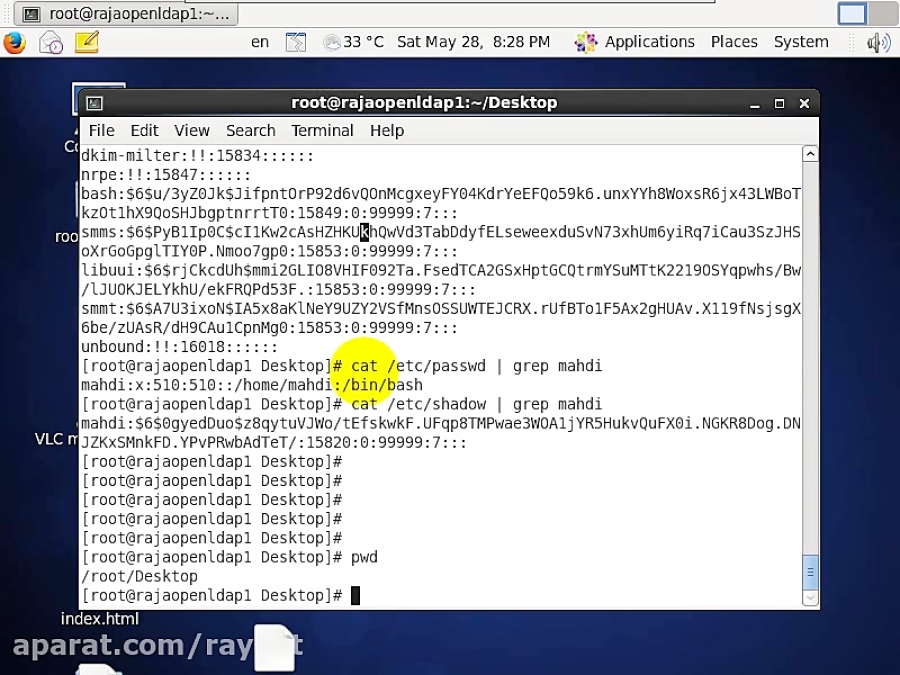
Task: Click the root@rajaopenldap1 taskbar button
Action: coord(118,13)
